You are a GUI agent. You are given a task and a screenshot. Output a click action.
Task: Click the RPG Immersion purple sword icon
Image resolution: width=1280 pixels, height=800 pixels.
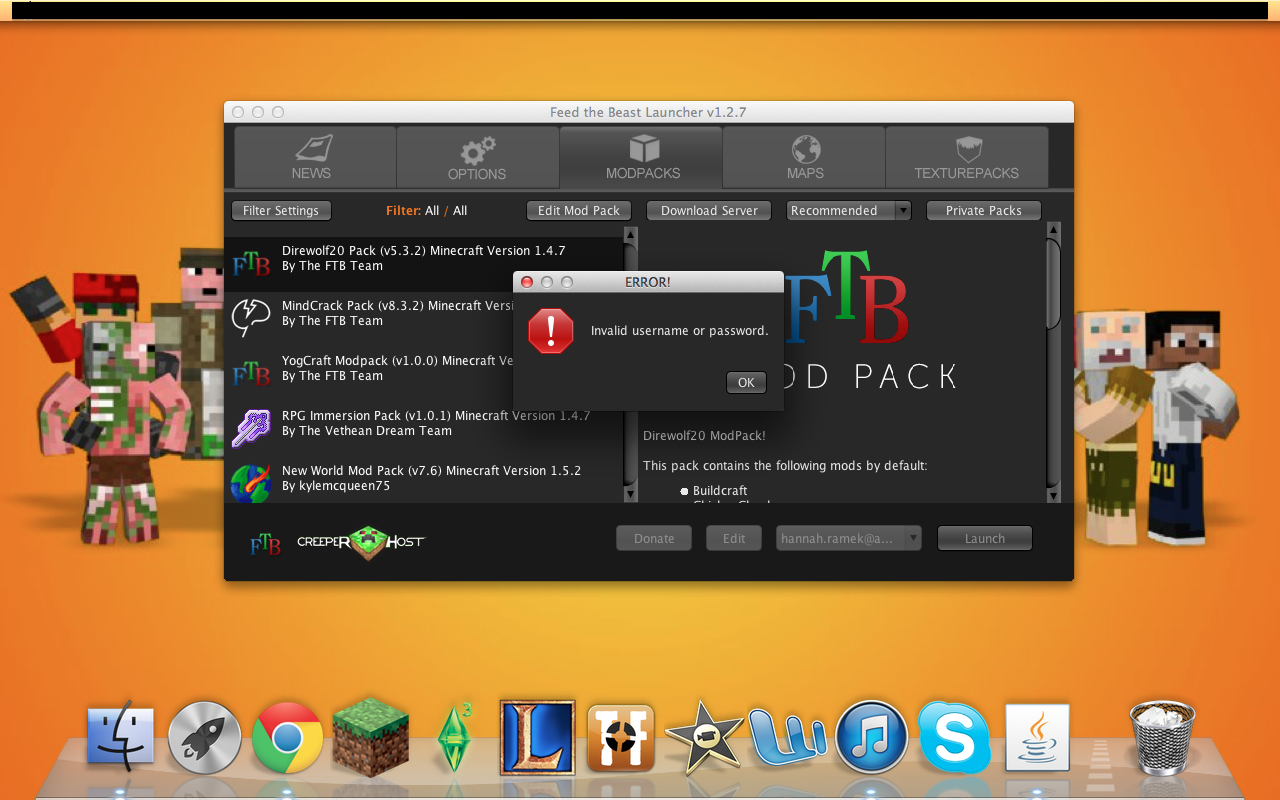(x=251, y=427)
